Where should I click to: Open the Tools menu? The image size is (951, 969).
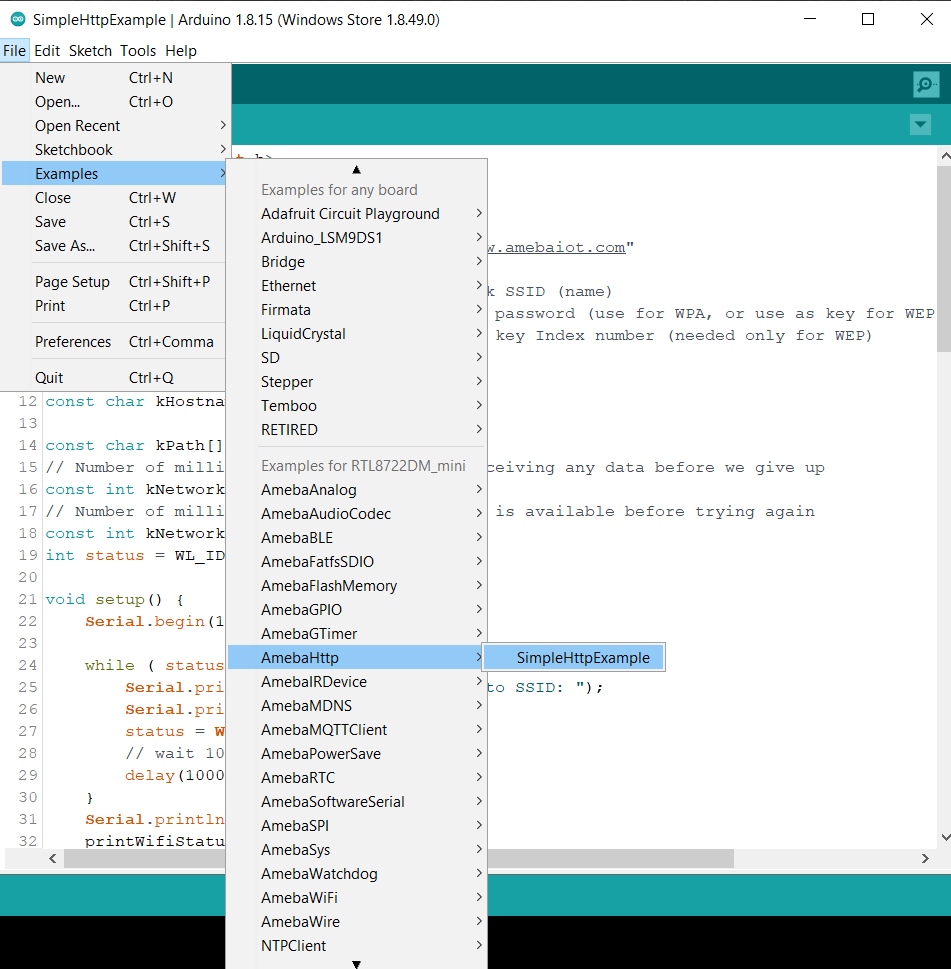[138, 51]
